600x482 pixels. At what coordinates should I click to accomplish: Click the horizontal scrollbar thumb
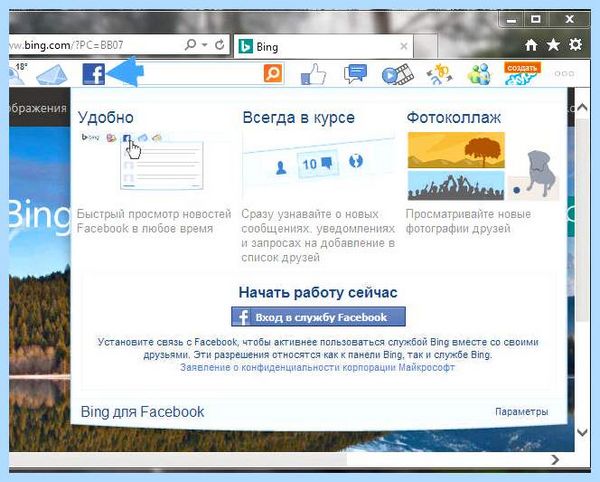click(178, 459)
